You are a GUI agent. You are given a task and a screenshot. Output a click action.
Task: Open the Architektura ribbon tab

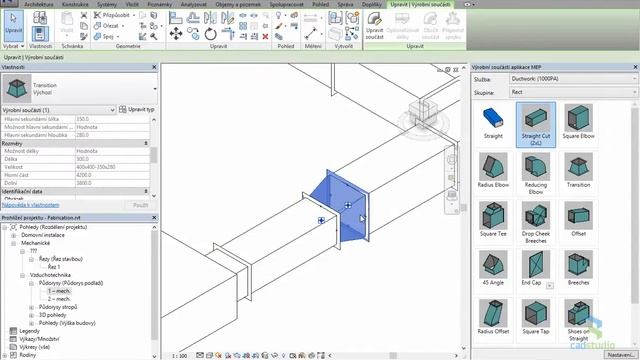pos(38,4)
